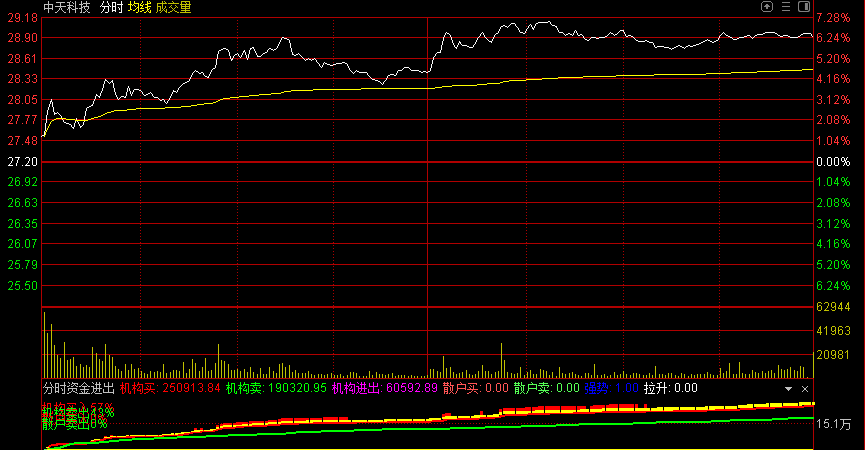
Task: Click the 29.18 top price axis label
Action: pyautogui.click(x=21, y=18)
